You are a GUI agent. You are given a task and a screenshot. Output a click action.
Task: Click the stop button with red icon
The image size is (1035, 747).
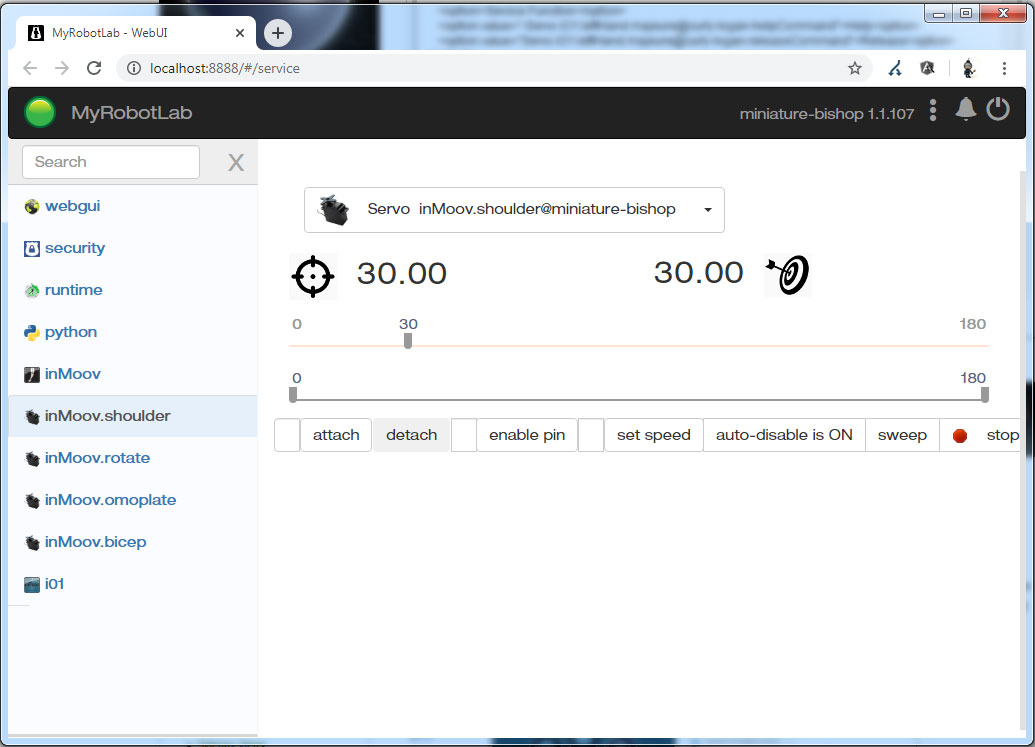(982, 435)
